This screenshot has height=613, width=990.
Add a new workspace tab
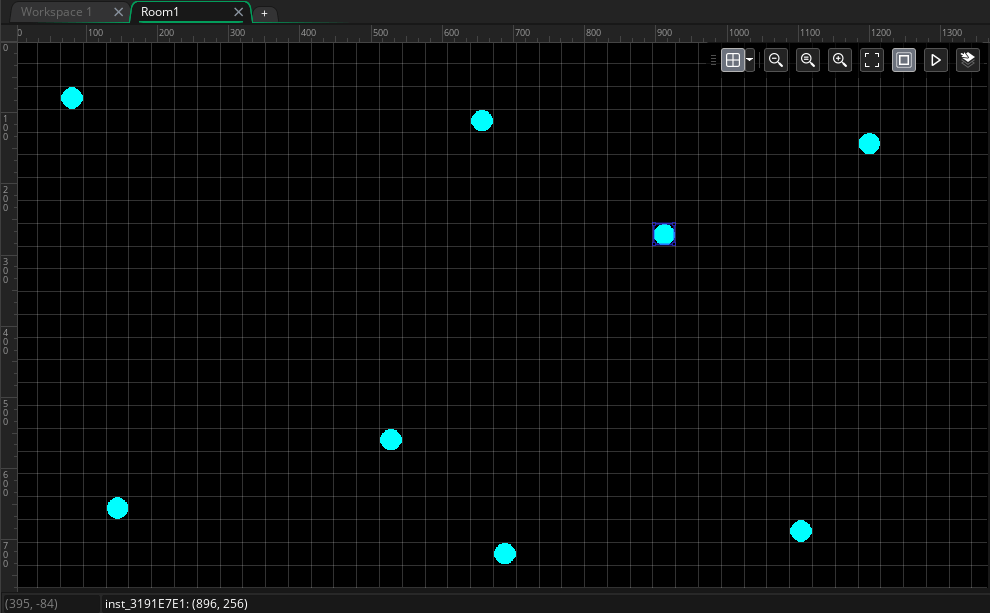click(264, 13)
